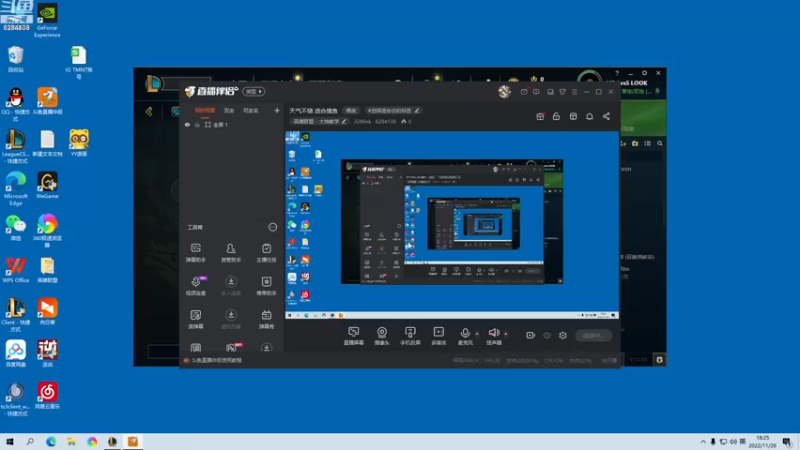Viewport: 800px width, 450px height.
Task: Open the WPS Office desktop icon
Action: click(16, 269)
